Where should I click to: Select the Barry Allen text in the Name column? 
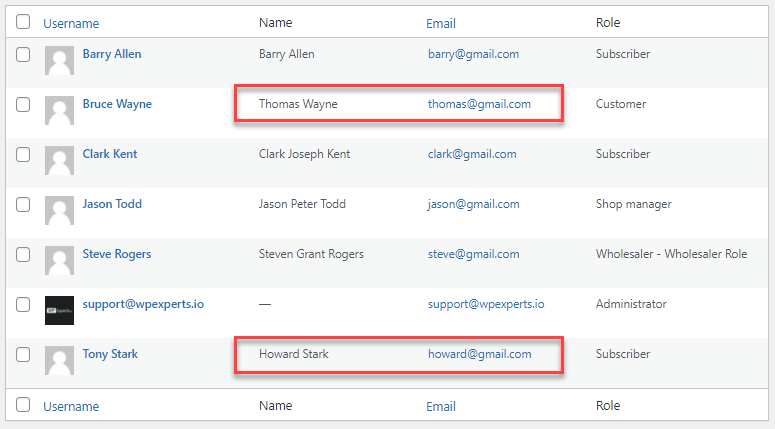tap(287, 54)
